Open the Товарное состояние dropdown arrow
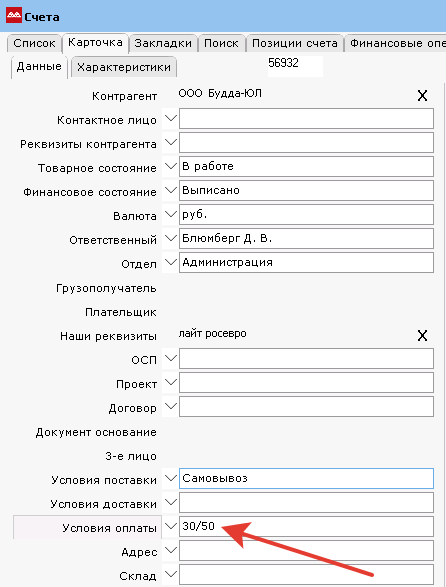This screenshot has width=446, height=587. point(171,166)
